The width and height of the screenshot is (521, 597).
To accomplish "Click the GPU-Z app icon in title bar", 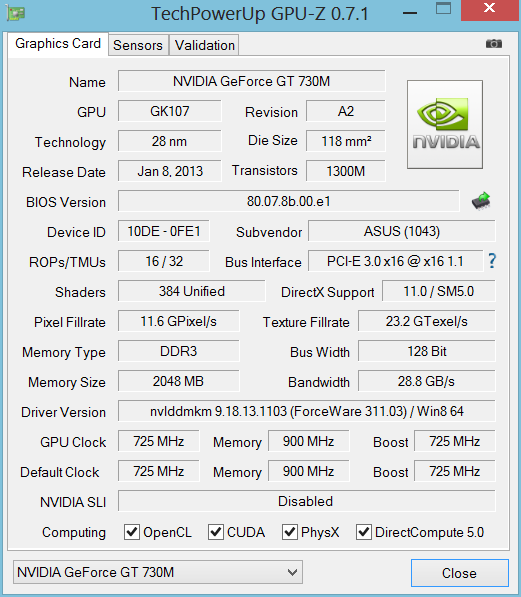I will pyautogui.click(x=16, y=14).
